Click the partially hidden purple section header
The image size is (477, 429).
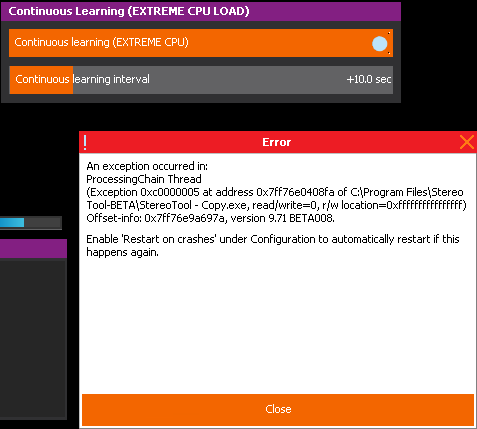[x=33, y=248]
